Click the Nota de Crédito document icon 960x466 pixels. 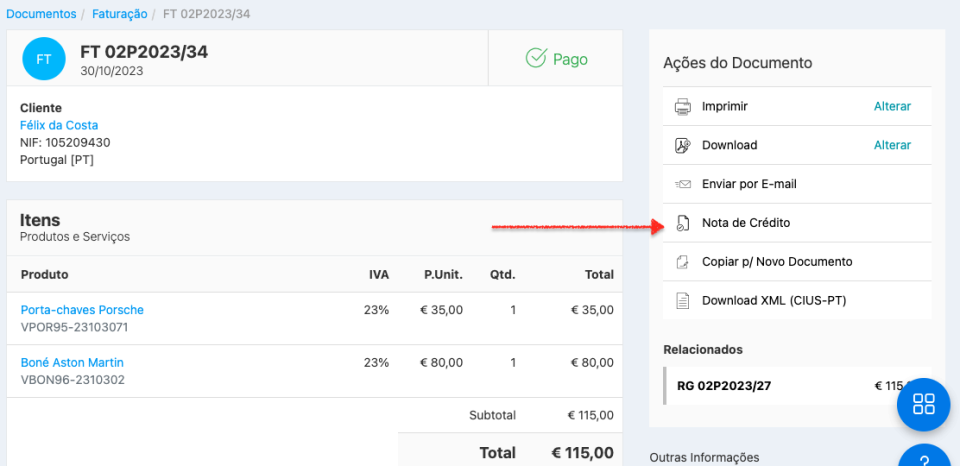point(683,223)
